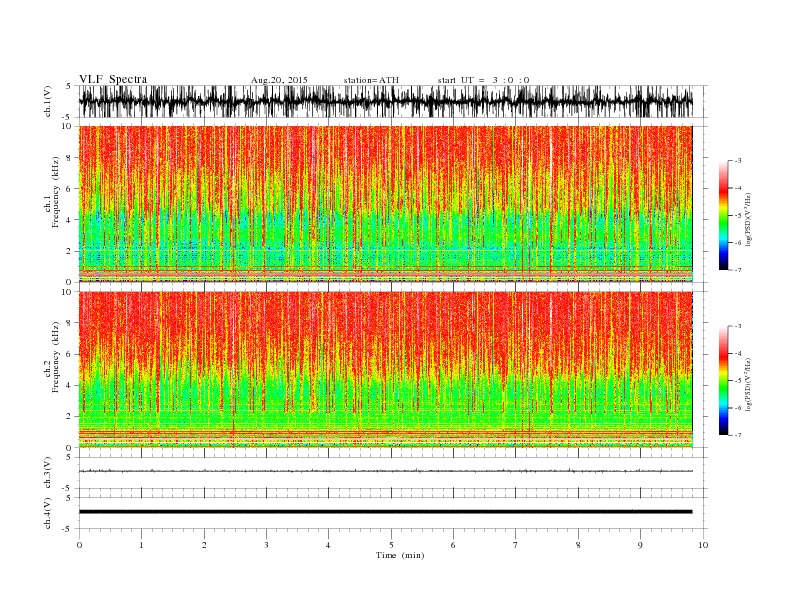This screenshot has width=792, height=612.
Task: Click the ch.1 spectrogram panel
Action: click(385, 204)
